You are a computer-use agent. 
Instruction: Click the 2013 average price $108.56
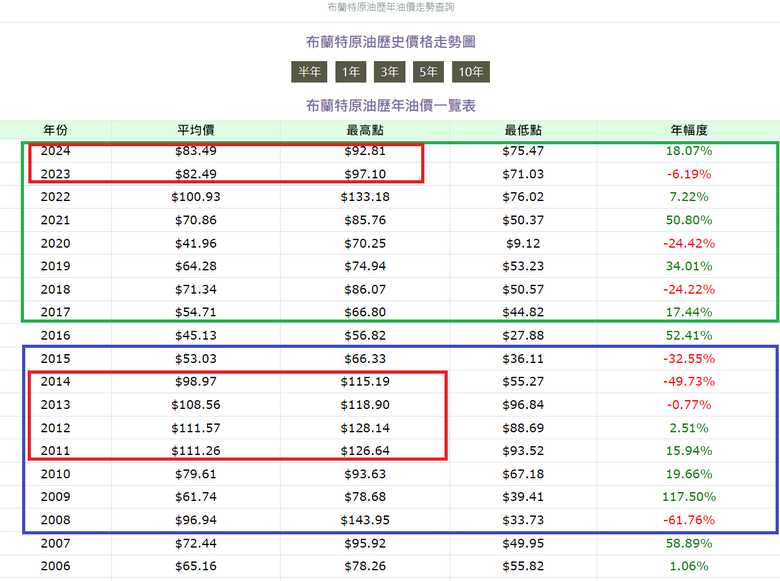[196, 405]
